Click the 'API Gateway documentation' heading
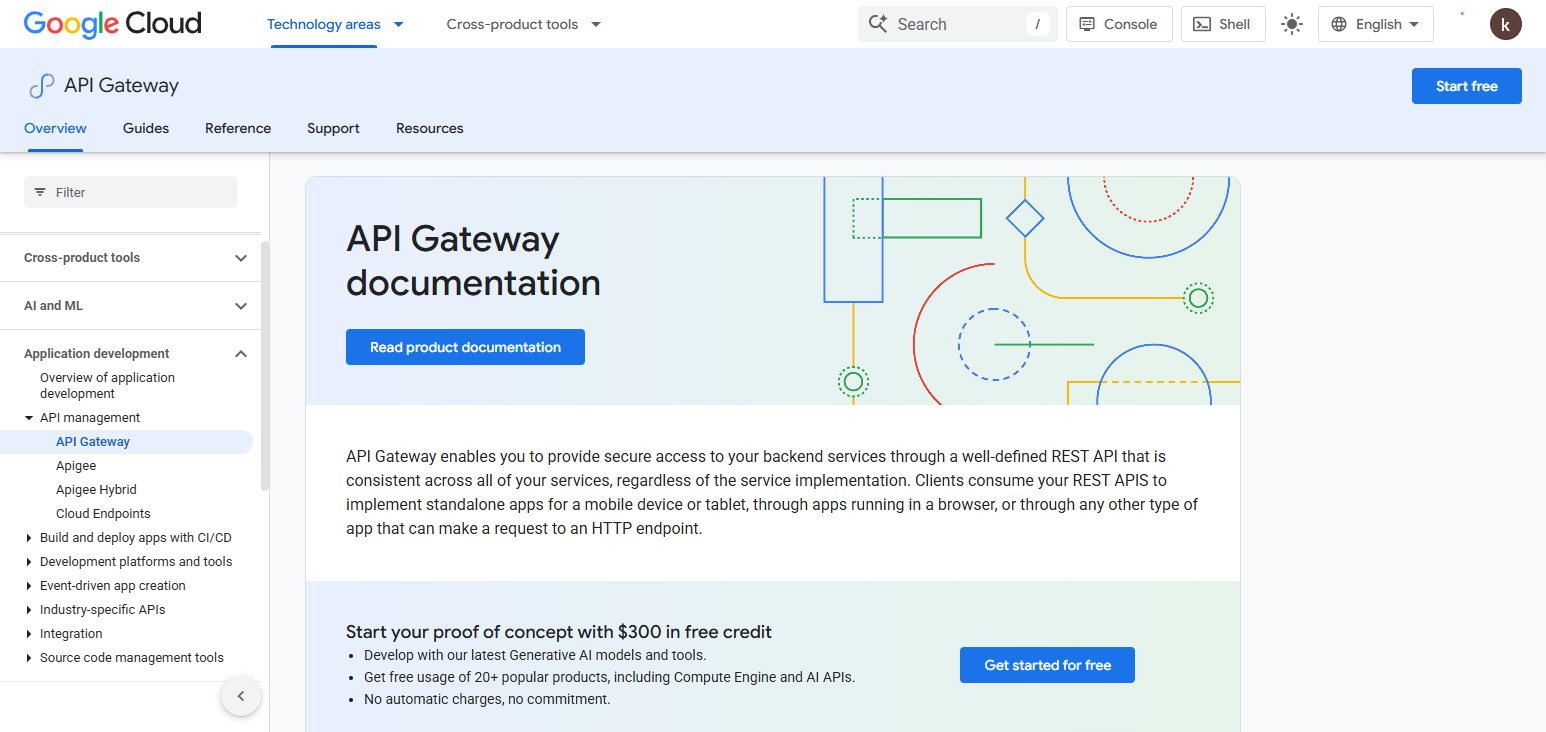Image resolution: width=1546 pixels, height=732 pixels. pyautogui.click(x=473, y=261)
